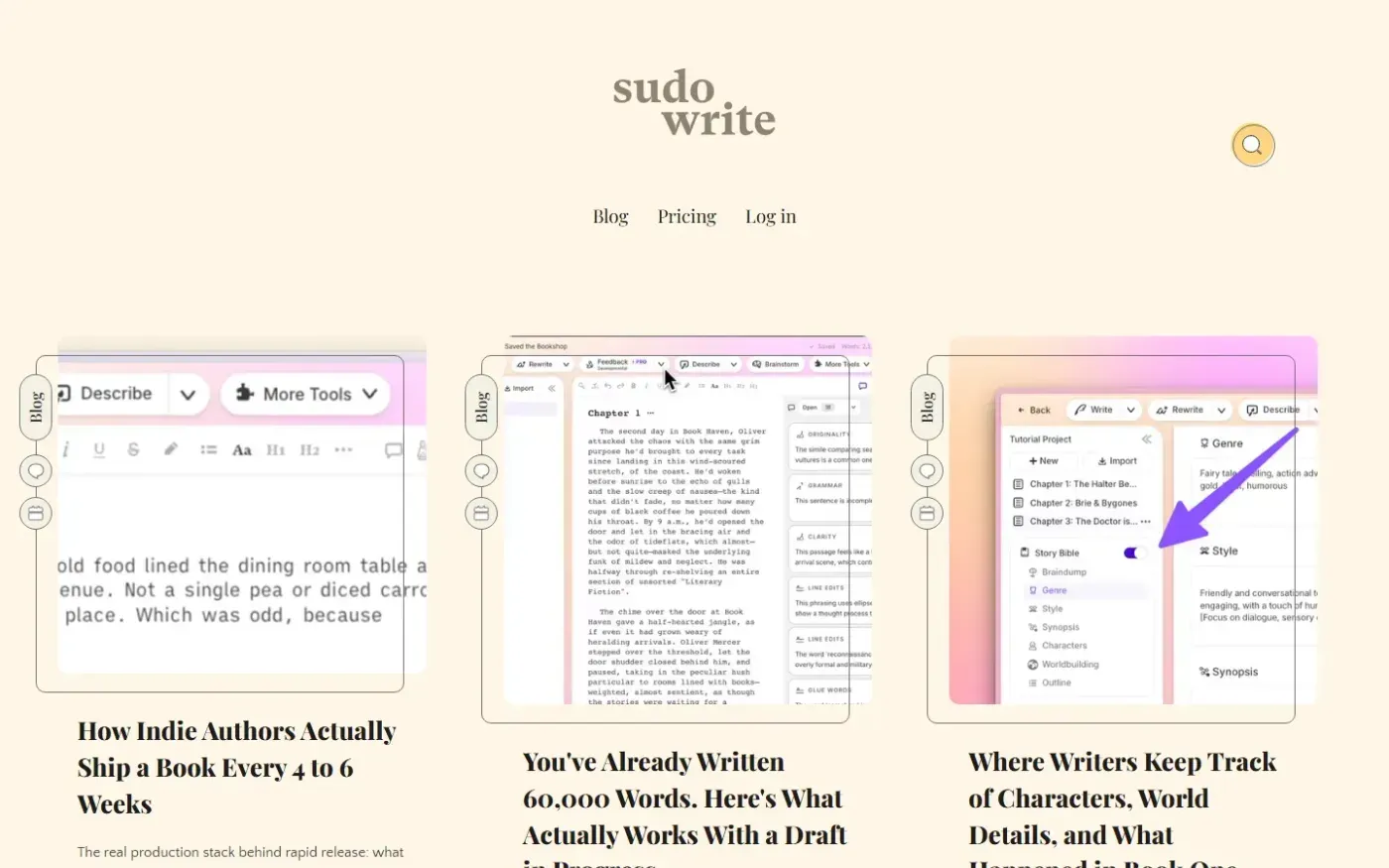Click 'The real production stack' excerpt text
This screenshot has width=1389, height=868.
pos(240,852)
